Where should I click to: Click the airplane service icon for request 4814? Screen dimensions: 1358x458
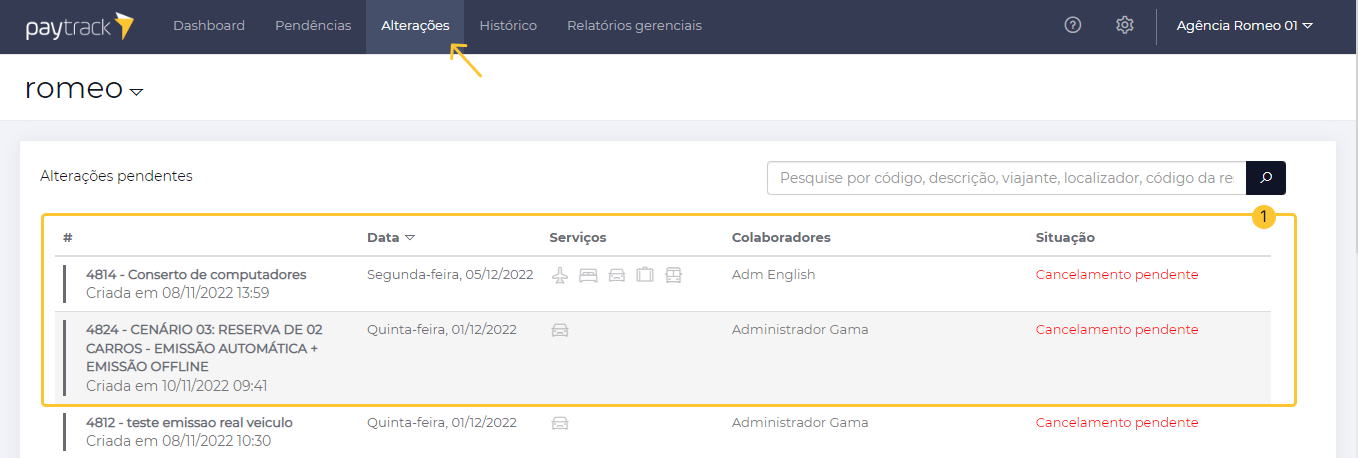point(560,275)
